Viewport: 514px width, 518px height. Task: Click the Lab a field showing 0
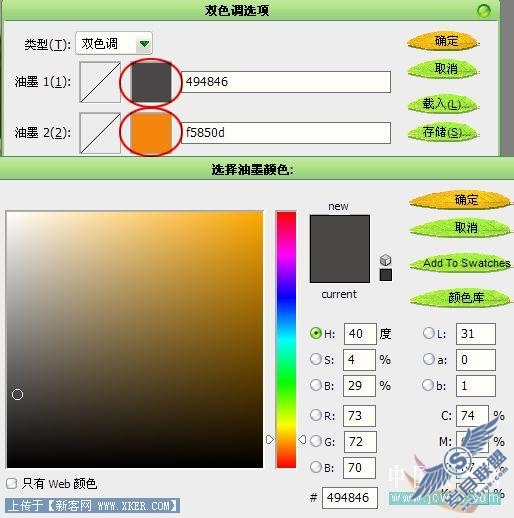click(476, 360)
